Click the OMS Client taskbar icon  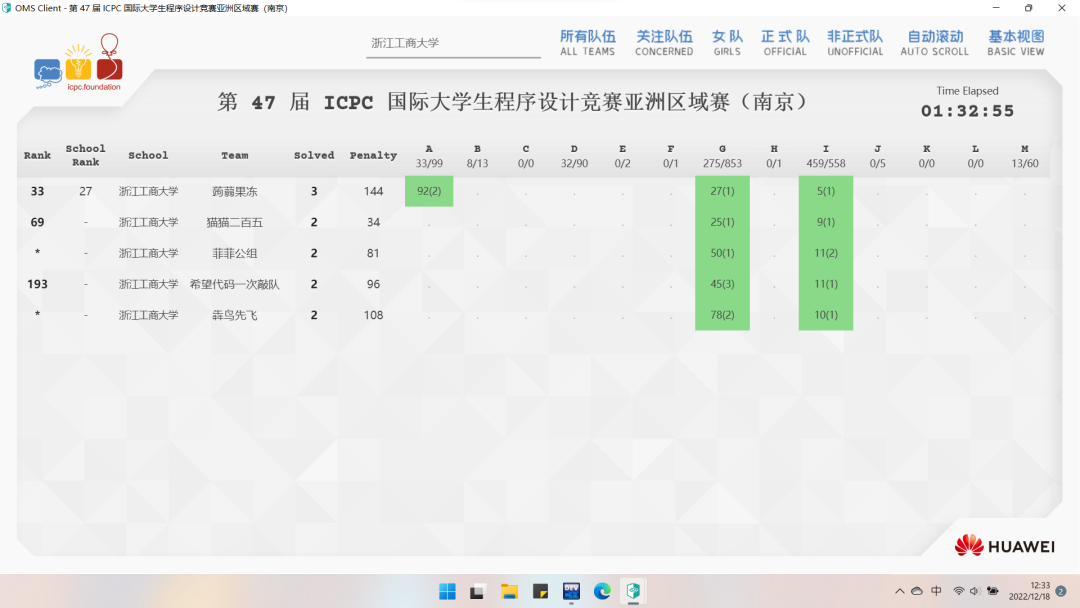click(633, 591)
